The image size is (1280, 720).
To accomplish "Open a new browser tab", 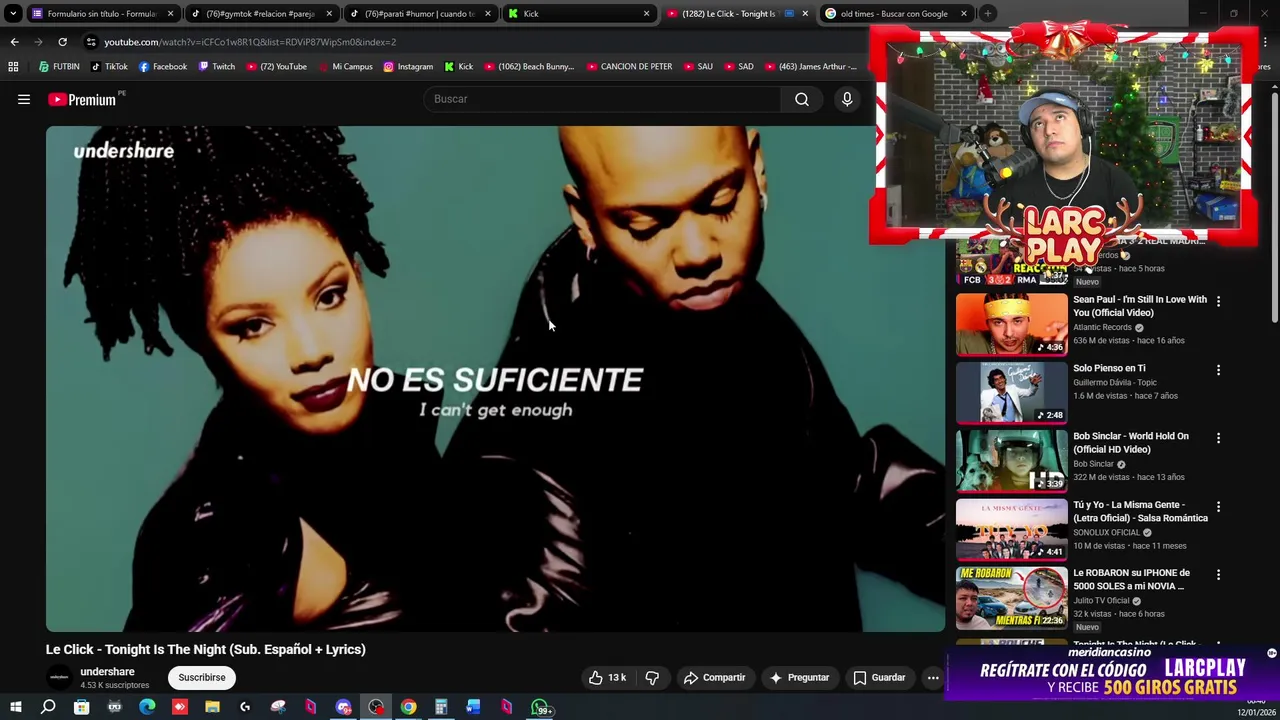I will click(987, 14).
